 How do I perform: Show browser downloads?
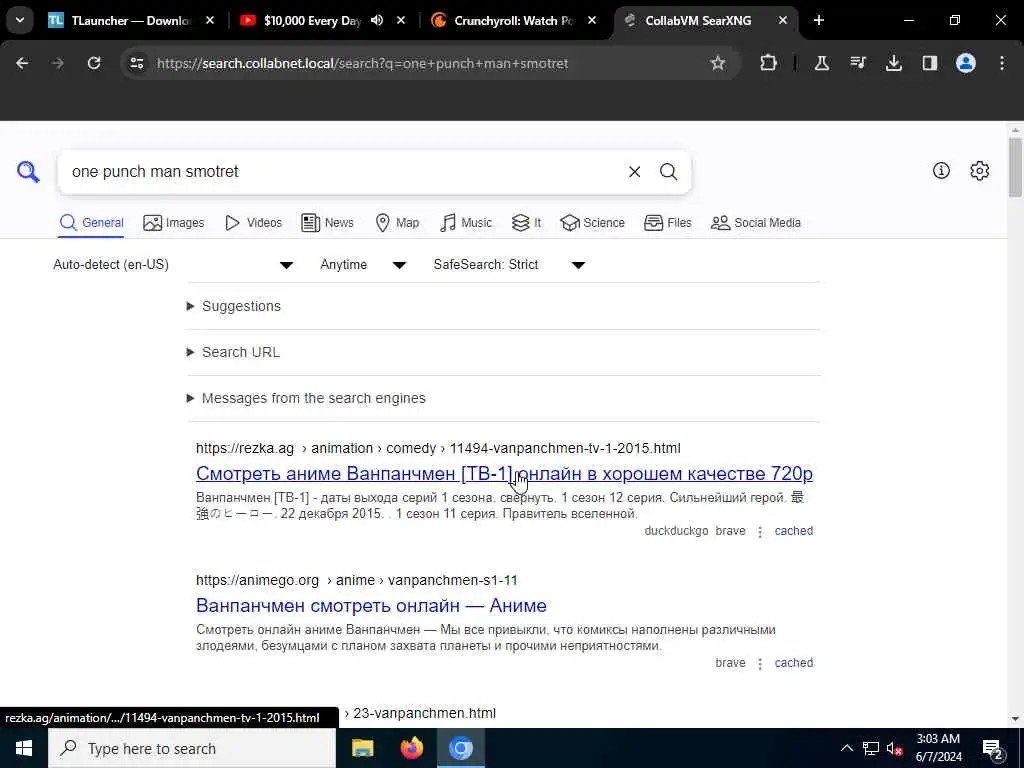tap(893, 63)
